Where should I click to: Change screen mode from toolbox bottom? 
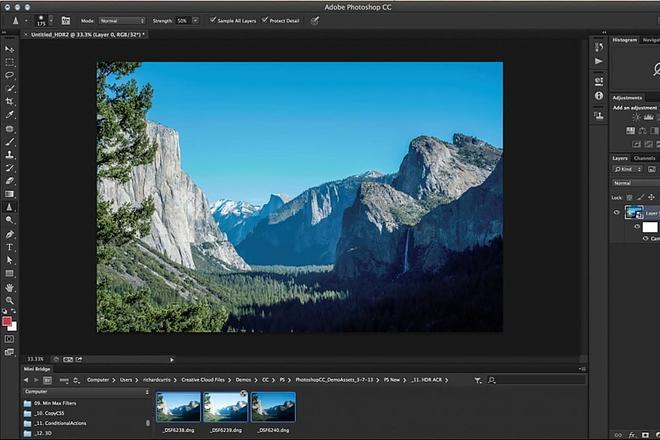[x=9, y=352]
